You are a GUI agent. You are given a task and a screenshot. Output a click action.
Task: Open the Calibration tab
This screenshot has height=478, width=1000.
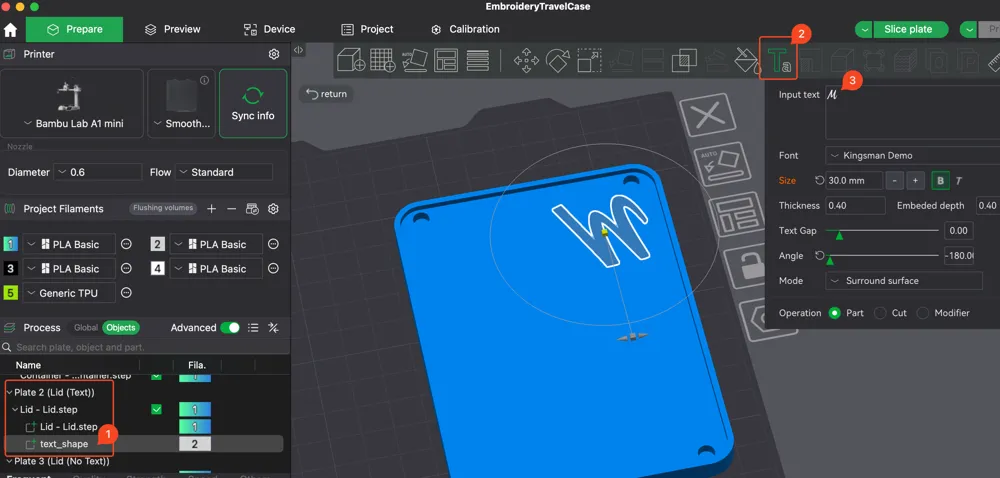click(466, 29)
